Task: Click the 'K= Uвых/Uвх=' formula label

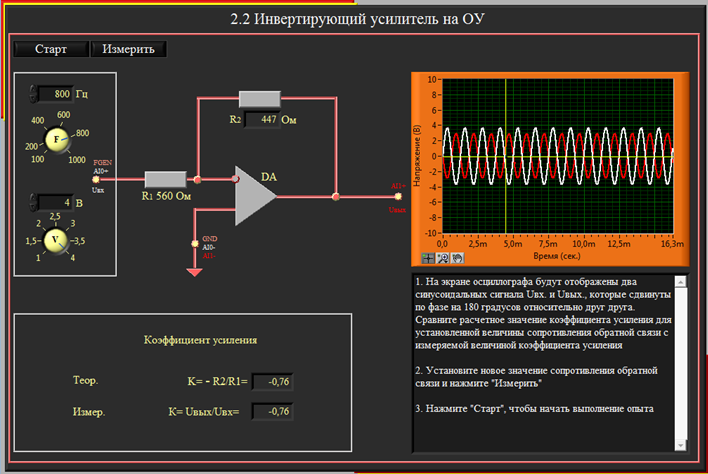Action: [204, 412]
